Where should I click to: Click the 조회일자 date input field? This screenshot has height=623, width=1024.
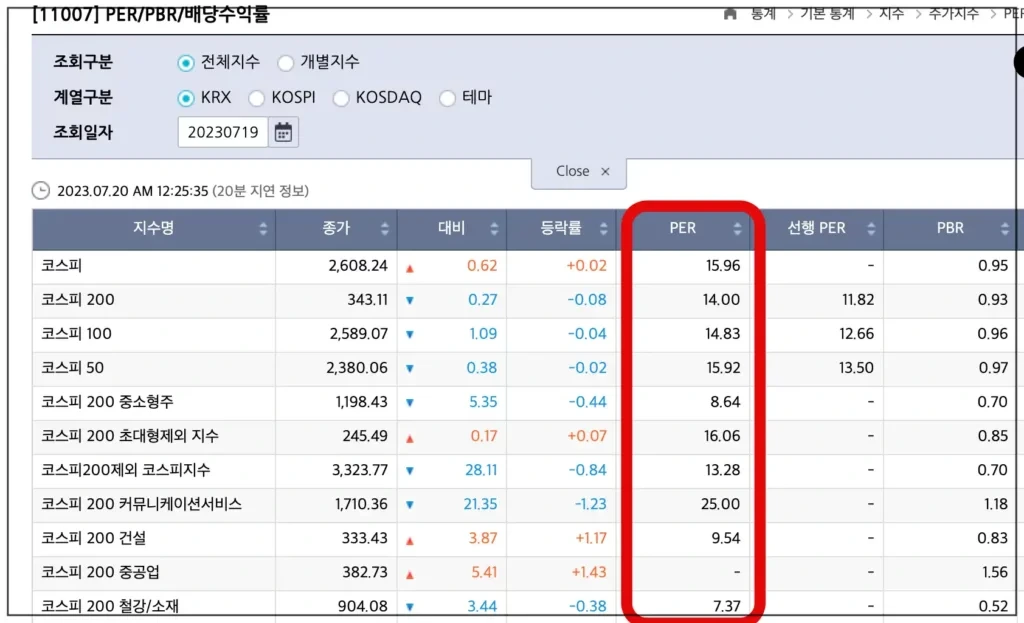pos(223,133)
